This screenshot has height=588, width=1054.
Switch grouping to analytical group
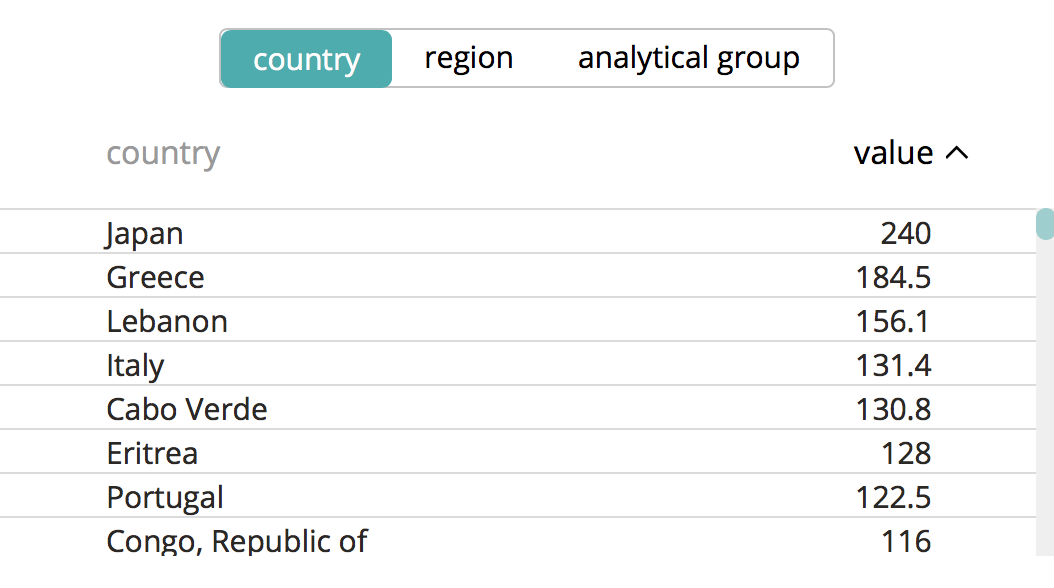click(688, 58)
